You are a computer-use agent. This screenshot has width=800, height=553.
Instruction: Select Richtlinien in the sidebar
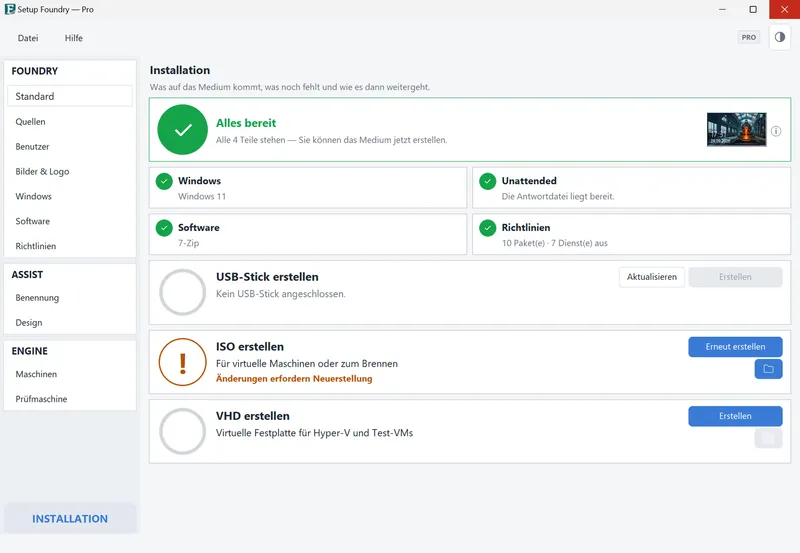[x=70, y=246]
